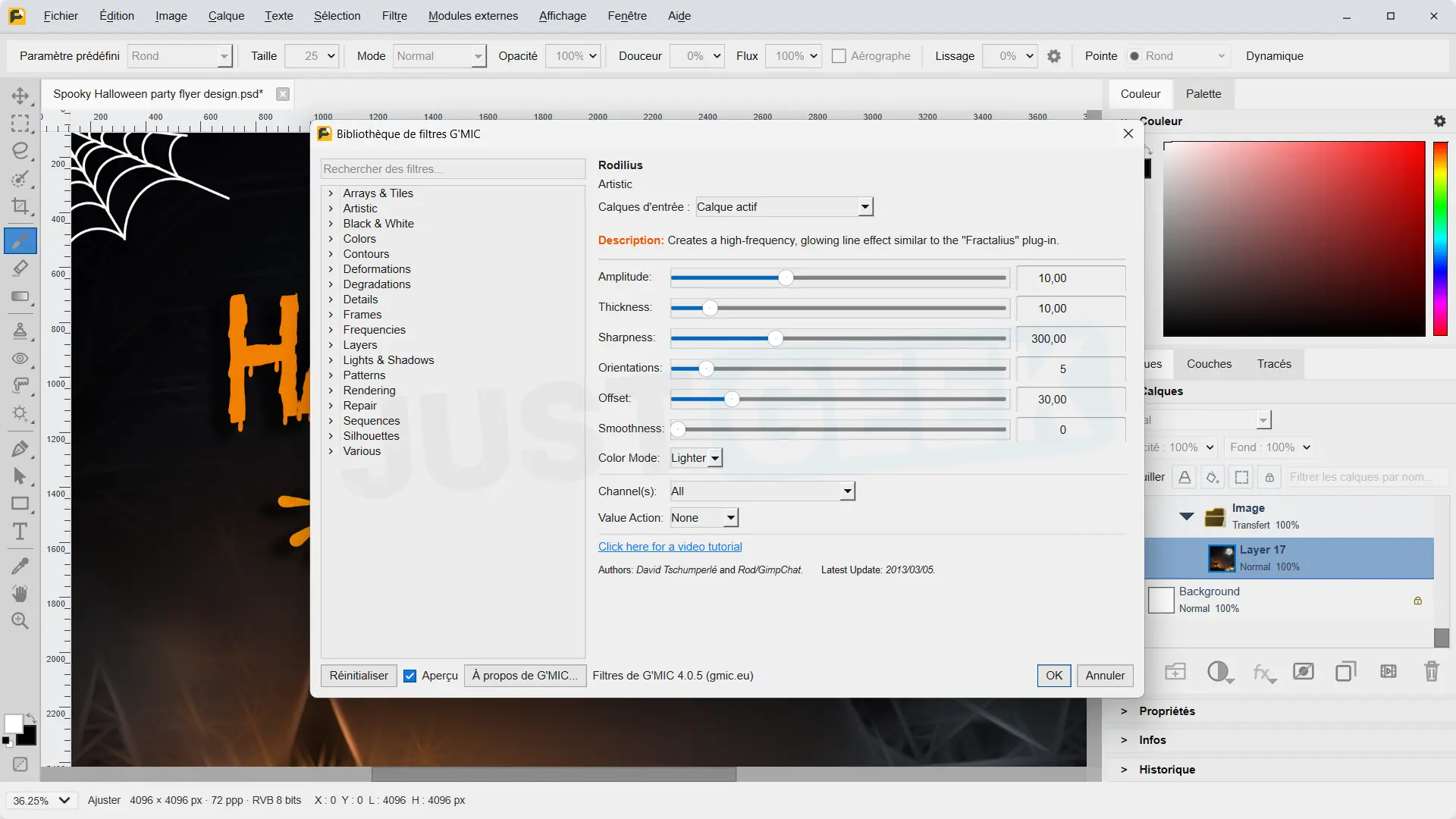Open the Filtre menu
This screenshot has width=1456, height=819.
click(394, 16)
